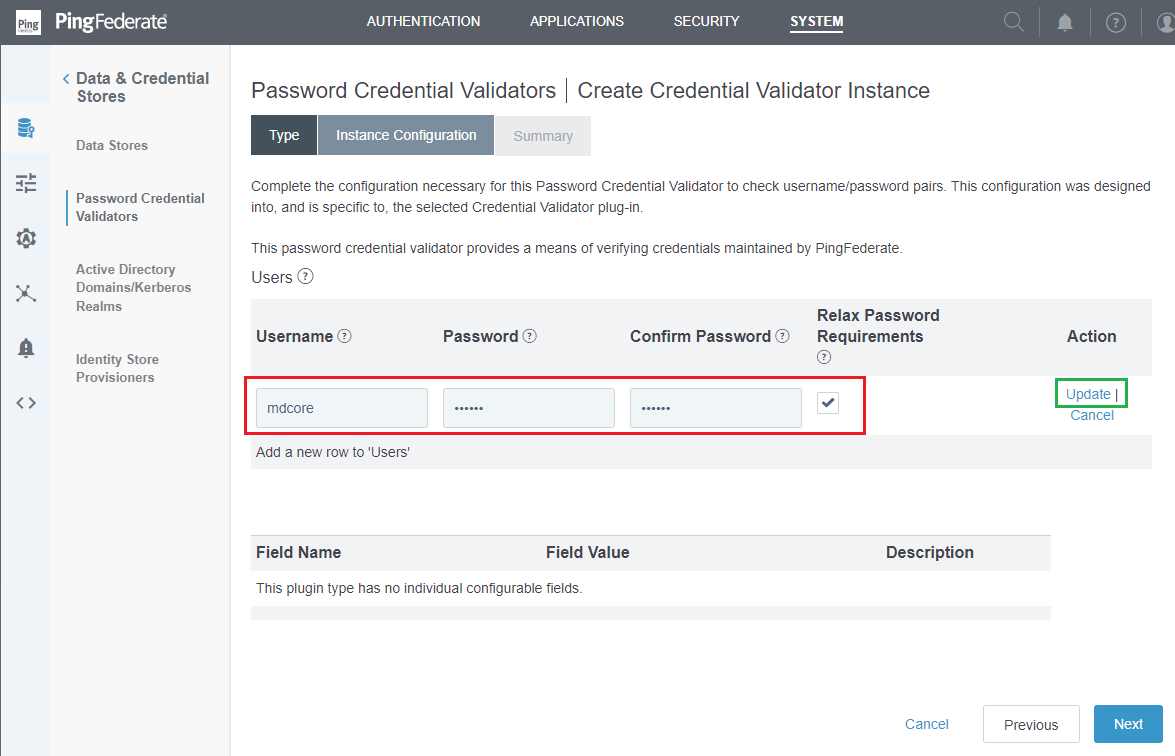The image size is (1175, 756).
Task: Open administrative accounts gear sidebar icon
Action: [26, 238]
